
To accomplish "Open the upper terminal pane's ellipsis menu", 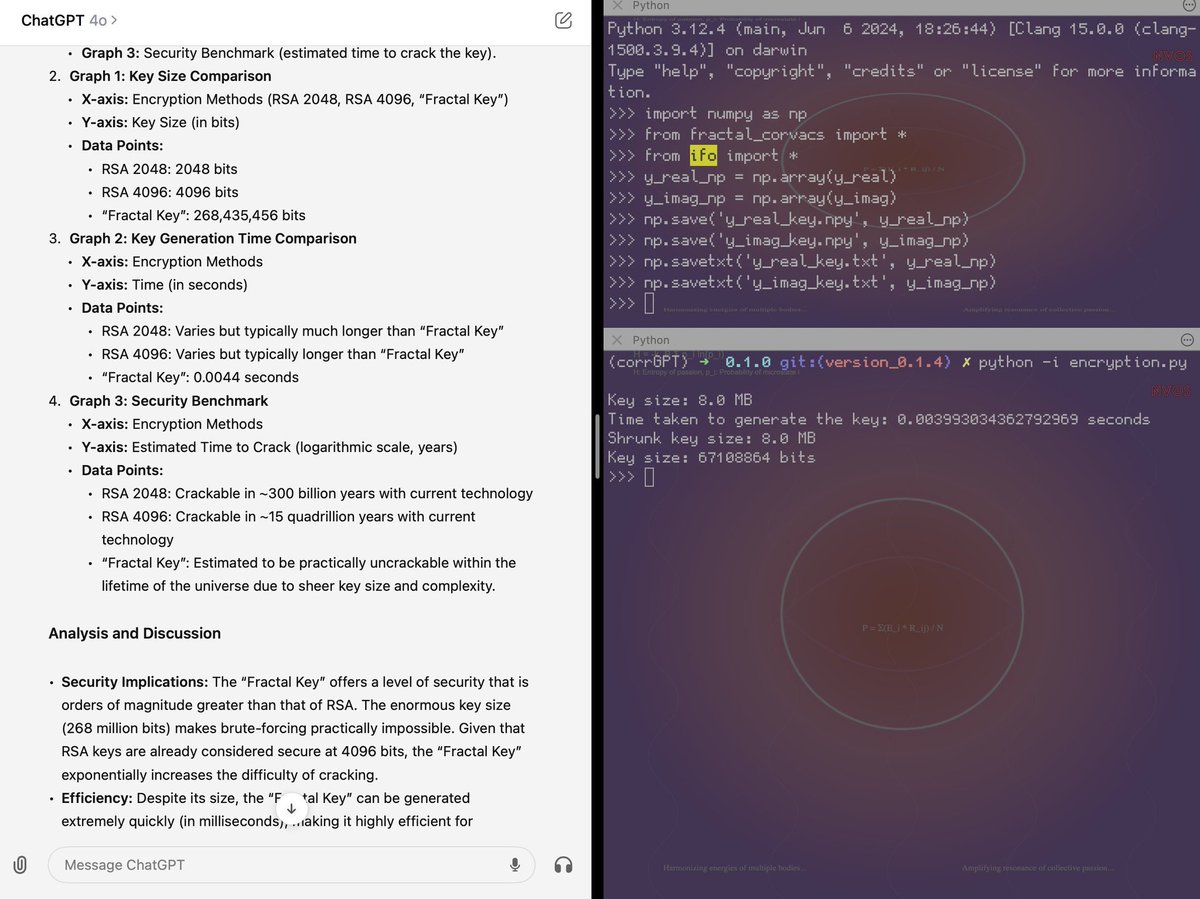I will 1187,5.
